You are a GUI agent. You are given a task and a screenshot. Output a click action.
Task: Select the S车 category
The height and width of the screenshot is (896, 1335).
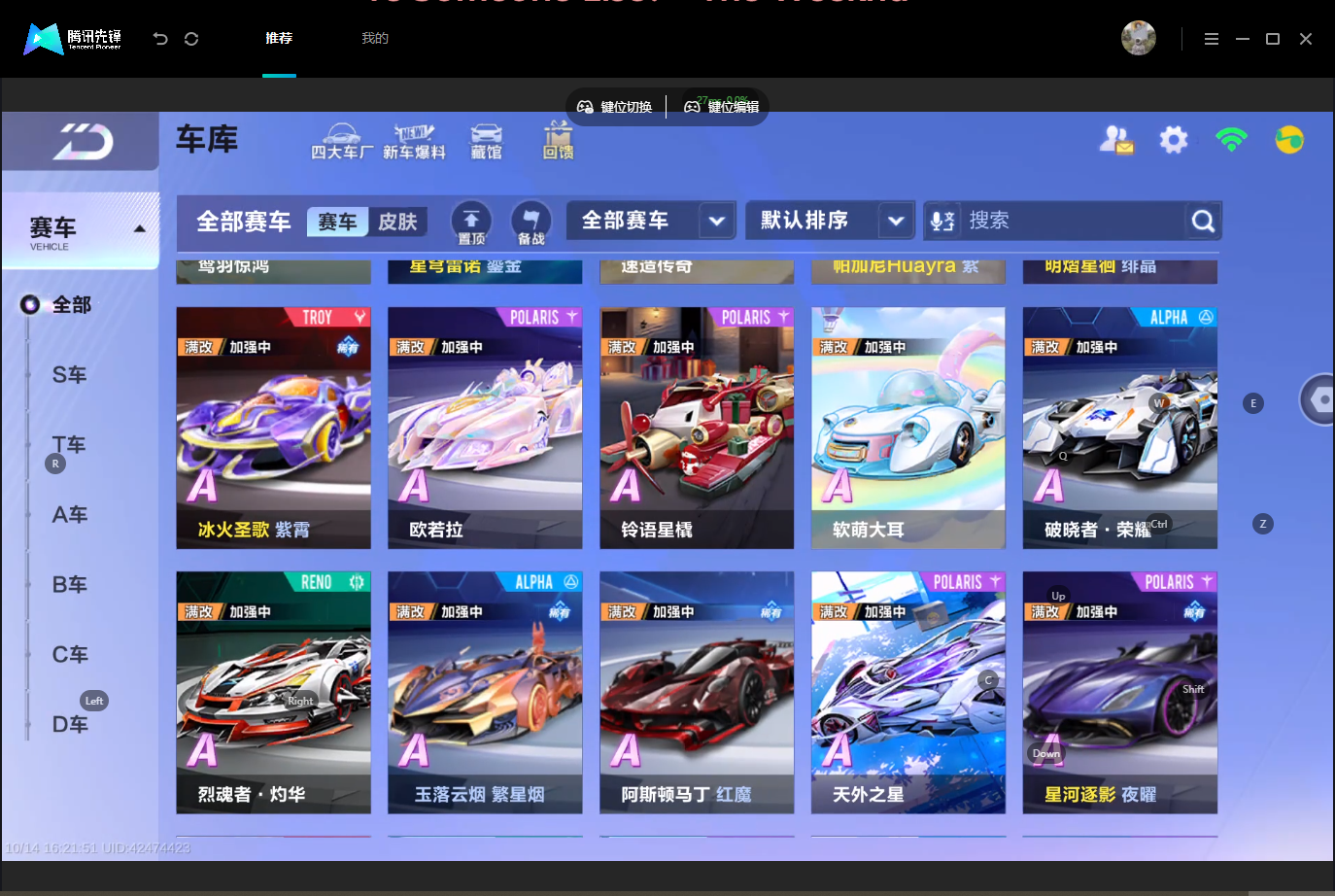point(70,375)
